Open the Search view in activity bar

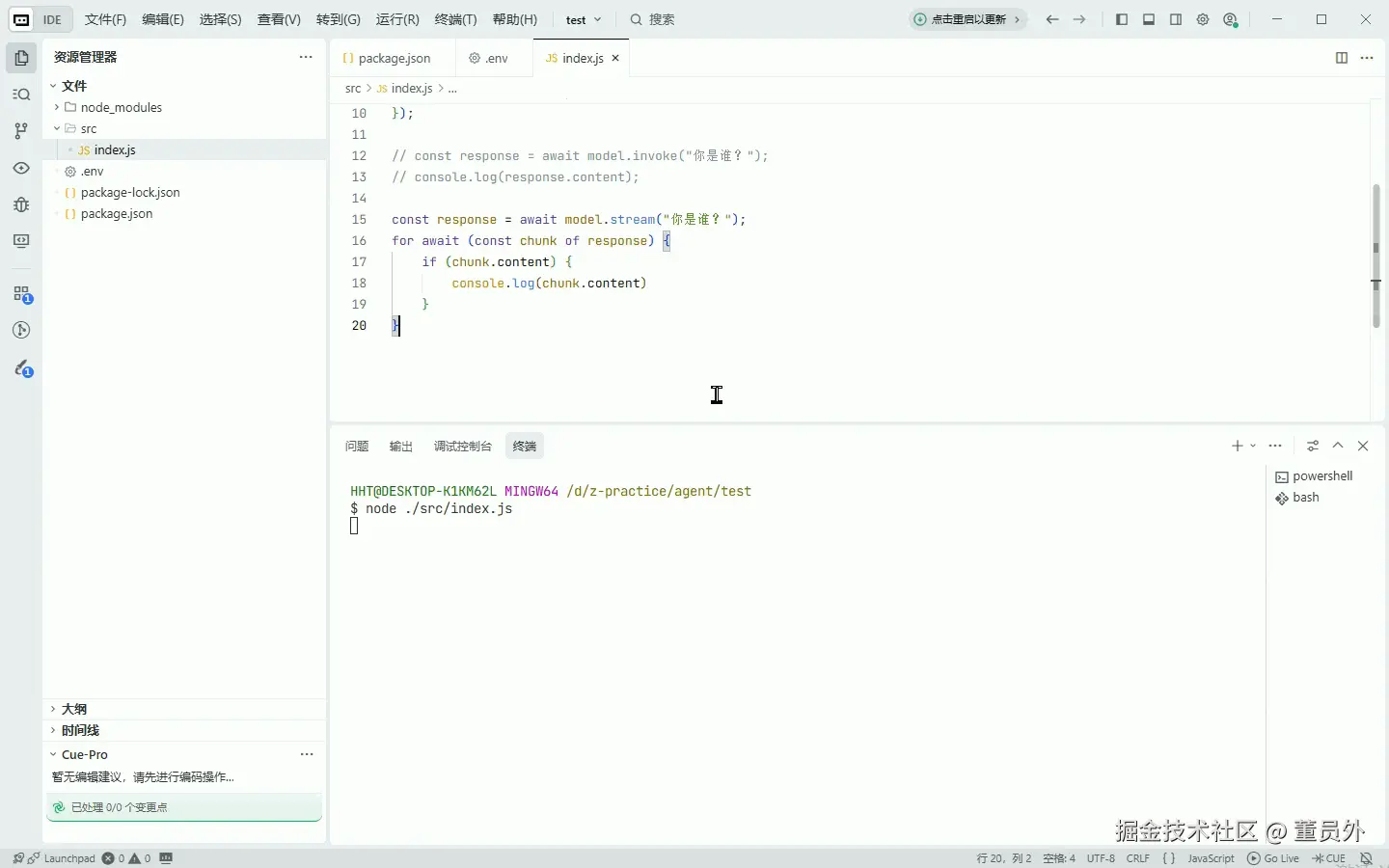tap(21, 95)
